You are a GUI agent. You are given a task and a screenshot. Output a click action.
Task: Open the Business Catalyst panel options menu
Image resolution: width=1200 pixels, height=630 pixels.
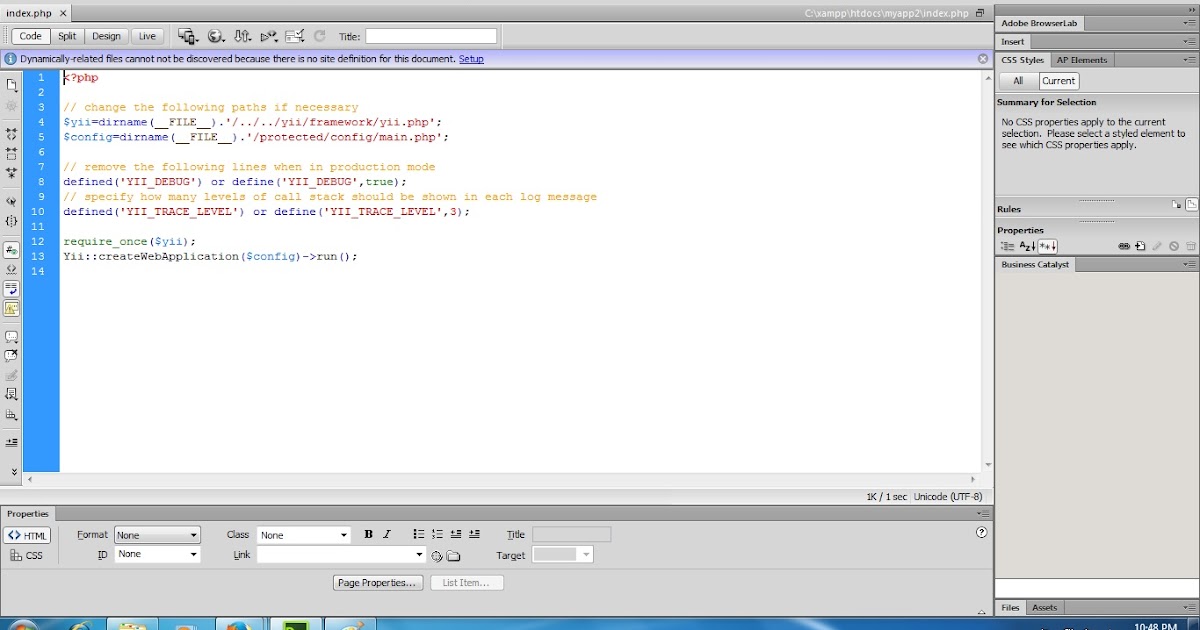pyautogui.click(x=1190, y=265)
